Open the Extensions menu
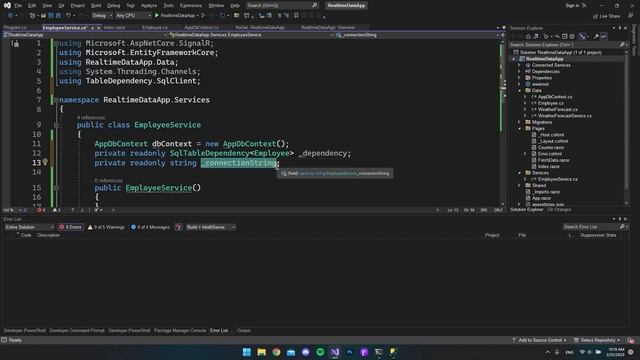The width and height of the screenshot is (640, 360). click(191, 6)
